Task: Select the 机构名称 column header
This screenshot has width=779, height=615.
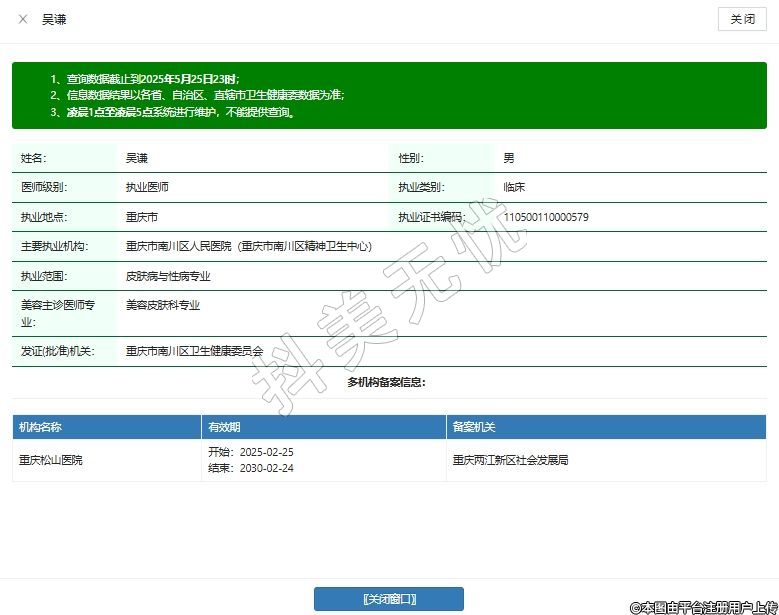Action: click(x=41, y=427)
